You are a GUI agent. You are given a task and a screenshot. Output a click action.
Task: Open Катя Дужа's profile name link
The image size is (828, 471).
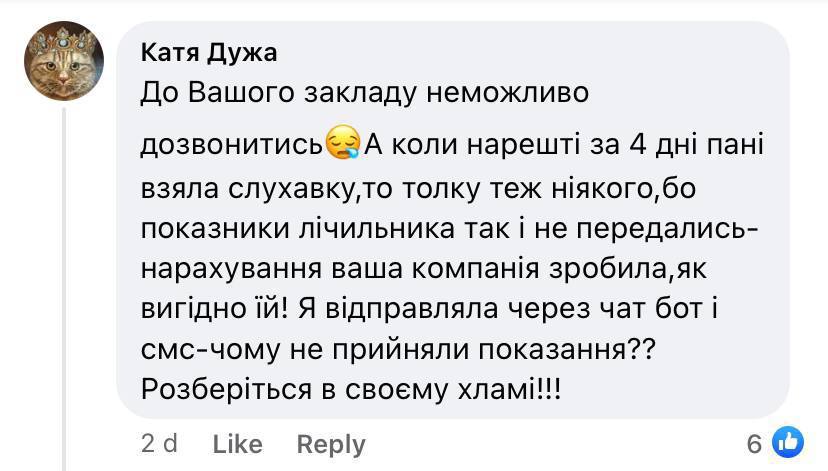coord(209,52)
